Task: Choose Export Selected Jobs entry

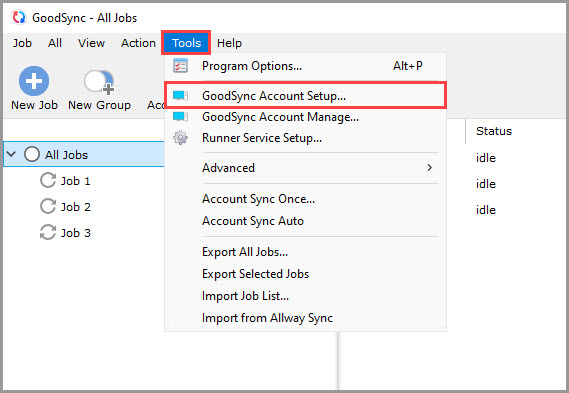Action: 305,274
